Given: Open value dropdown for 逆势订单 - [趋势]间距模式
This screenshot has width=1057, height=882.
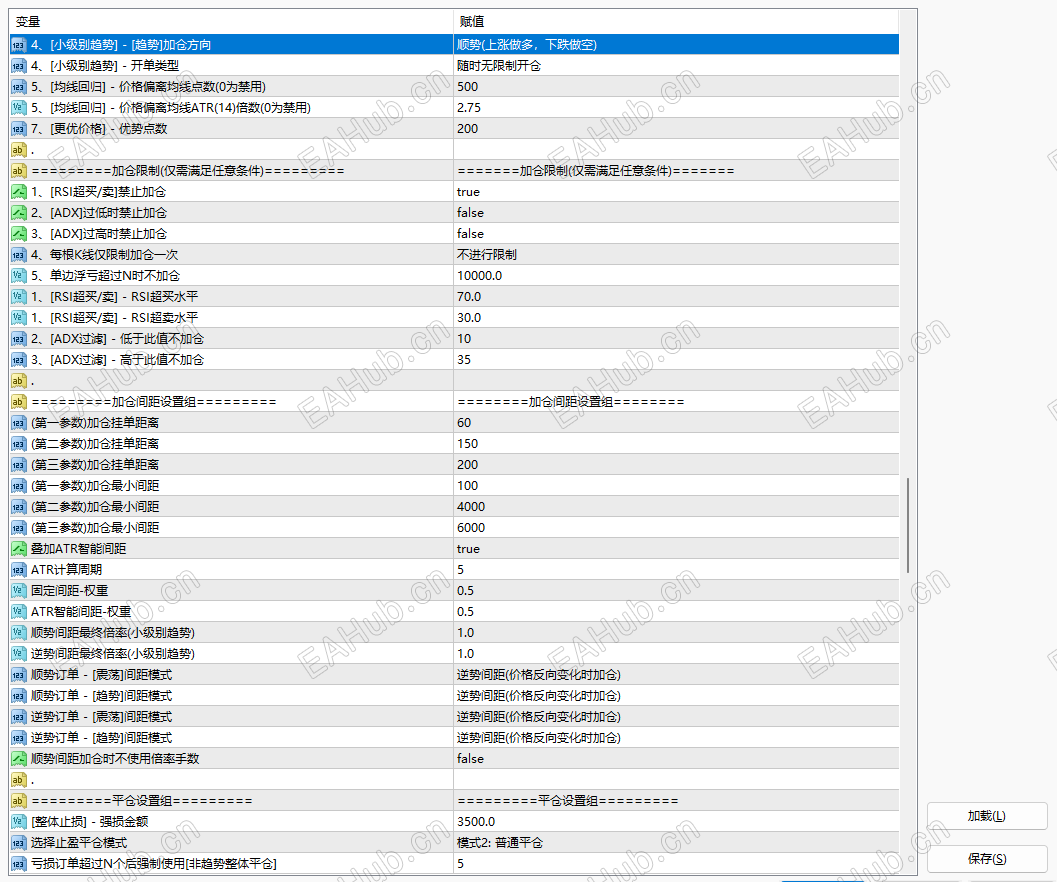Looking at the screenshot, I should pos(676,738).
